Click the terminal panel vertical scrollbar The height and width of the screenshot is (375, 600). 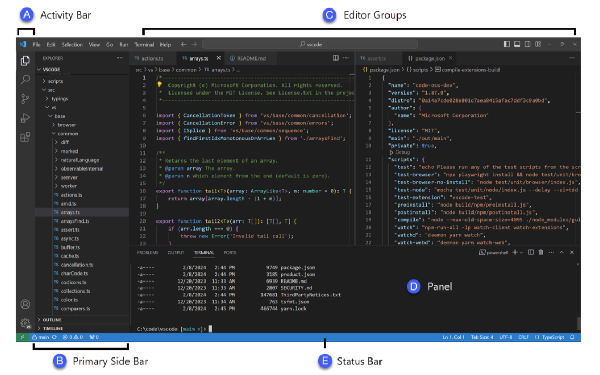[x=578, y=323]
